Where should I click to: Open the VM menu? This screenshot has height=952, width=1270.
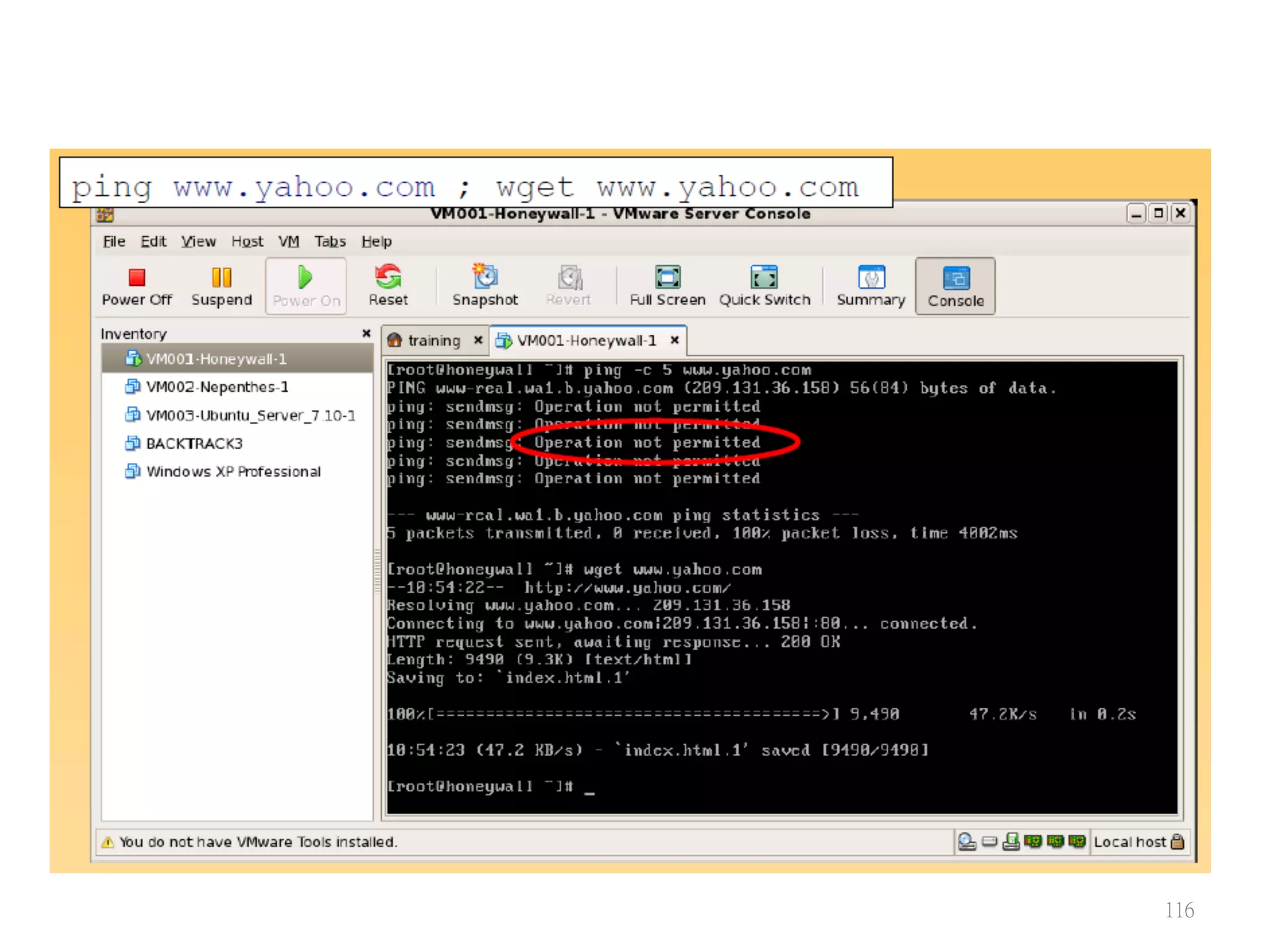click(288, 241)
